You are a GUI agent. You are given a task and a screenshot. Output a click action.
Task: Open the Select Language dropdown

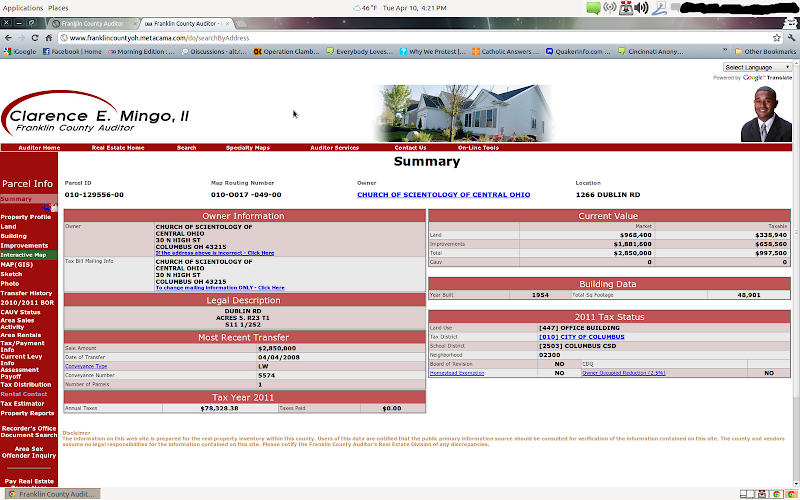point(757,67)
